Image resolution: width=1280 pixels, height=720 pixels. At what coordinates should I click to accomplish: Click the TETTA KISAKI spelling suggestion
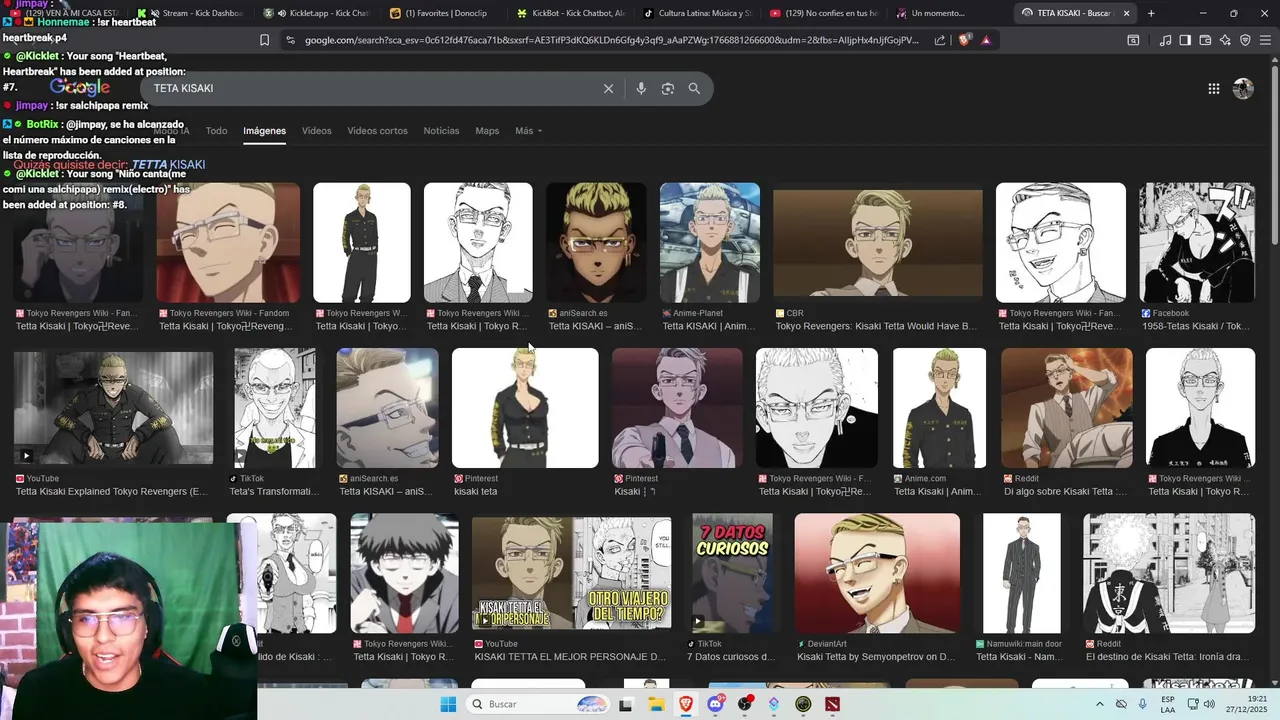click(x=168, y=164)
